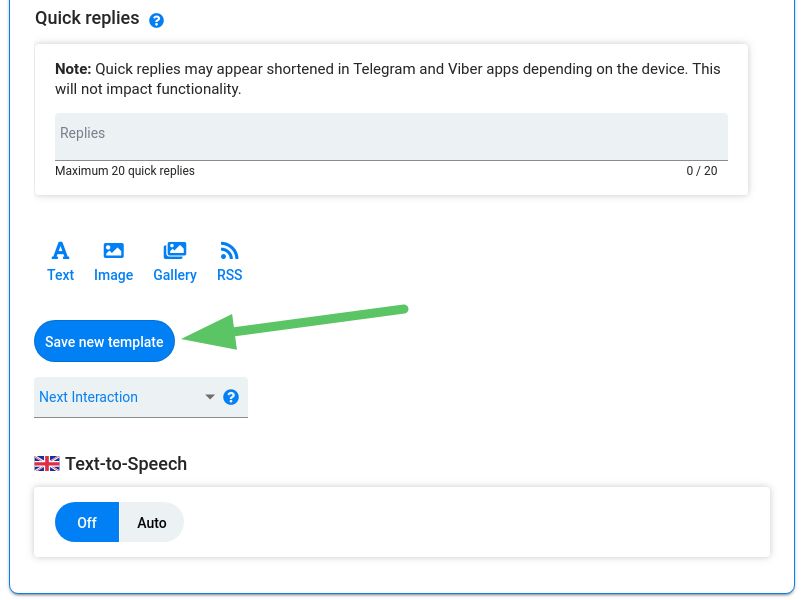Click the '0 / 20' replies counter
The image size is (801, 600).
[701, 171]
